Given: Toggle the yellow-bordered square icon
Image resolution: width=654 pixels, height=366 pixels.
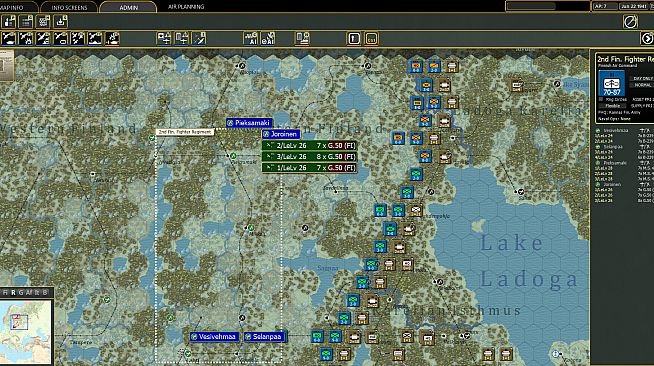Looking at the screenshot, I should point(371,39).
